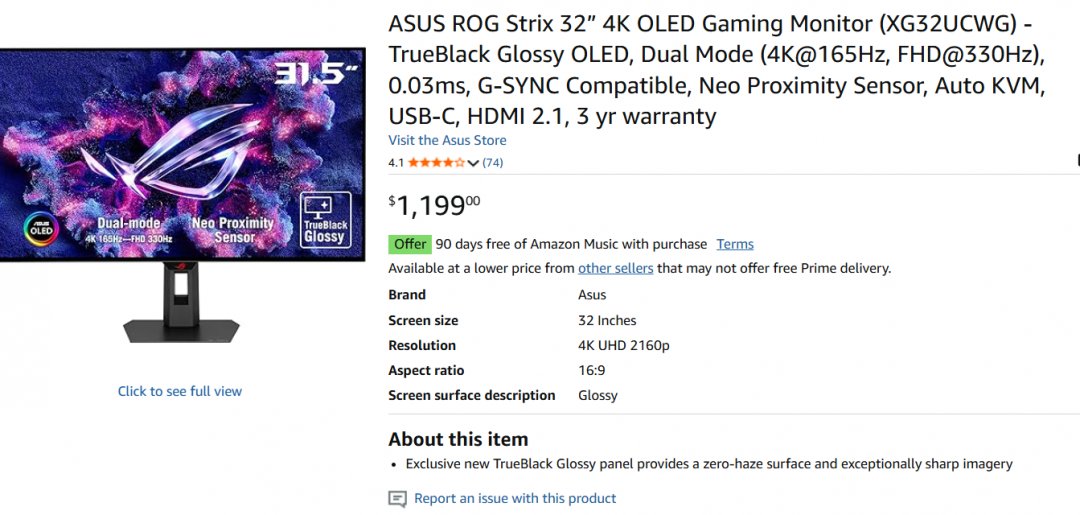This screenshot has height=515, width=1080.
Task: Click the $1,199 price
Action: pos(432,205)
